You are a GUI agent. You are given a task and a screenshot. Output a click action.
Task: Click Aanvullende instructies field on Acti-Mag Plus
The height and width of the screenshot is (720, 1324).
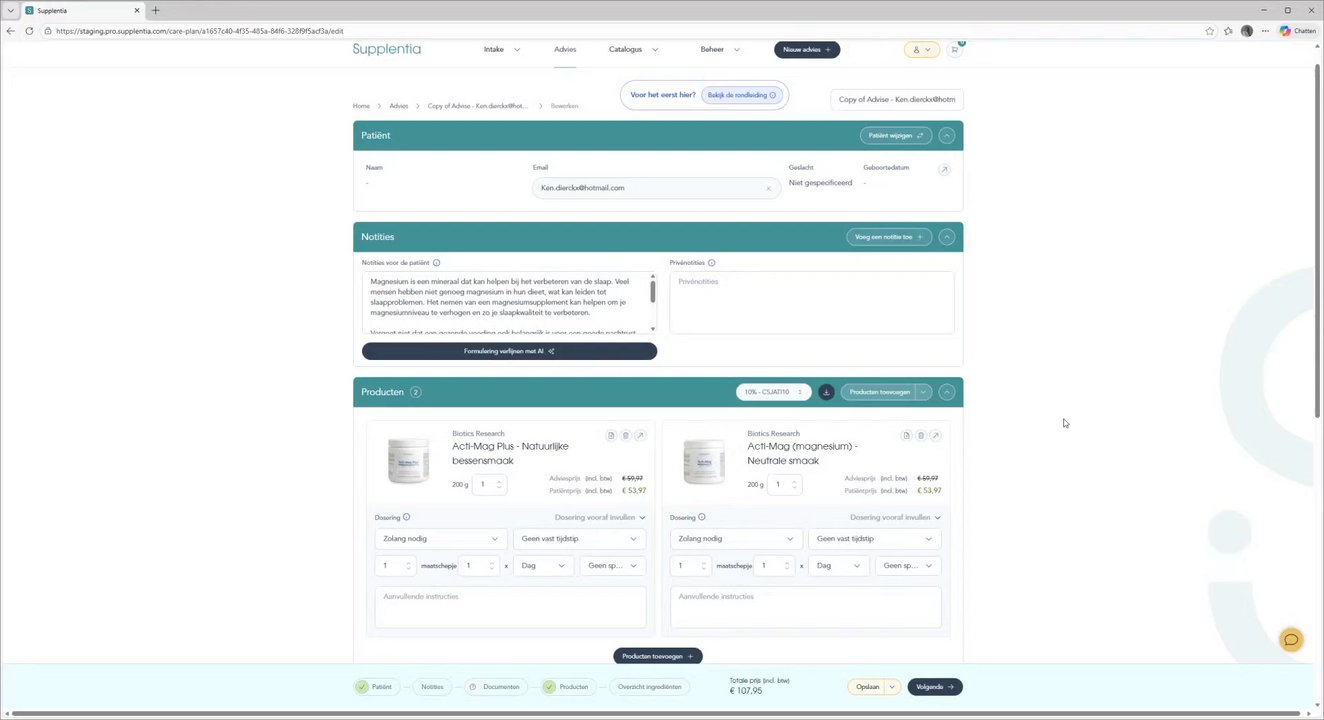click(x=510, y=607)
